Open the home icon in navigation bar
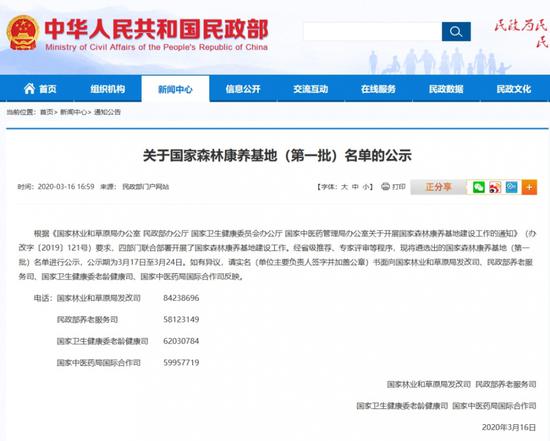Viewport: 550px width, 441px height. tap(29, 89)
